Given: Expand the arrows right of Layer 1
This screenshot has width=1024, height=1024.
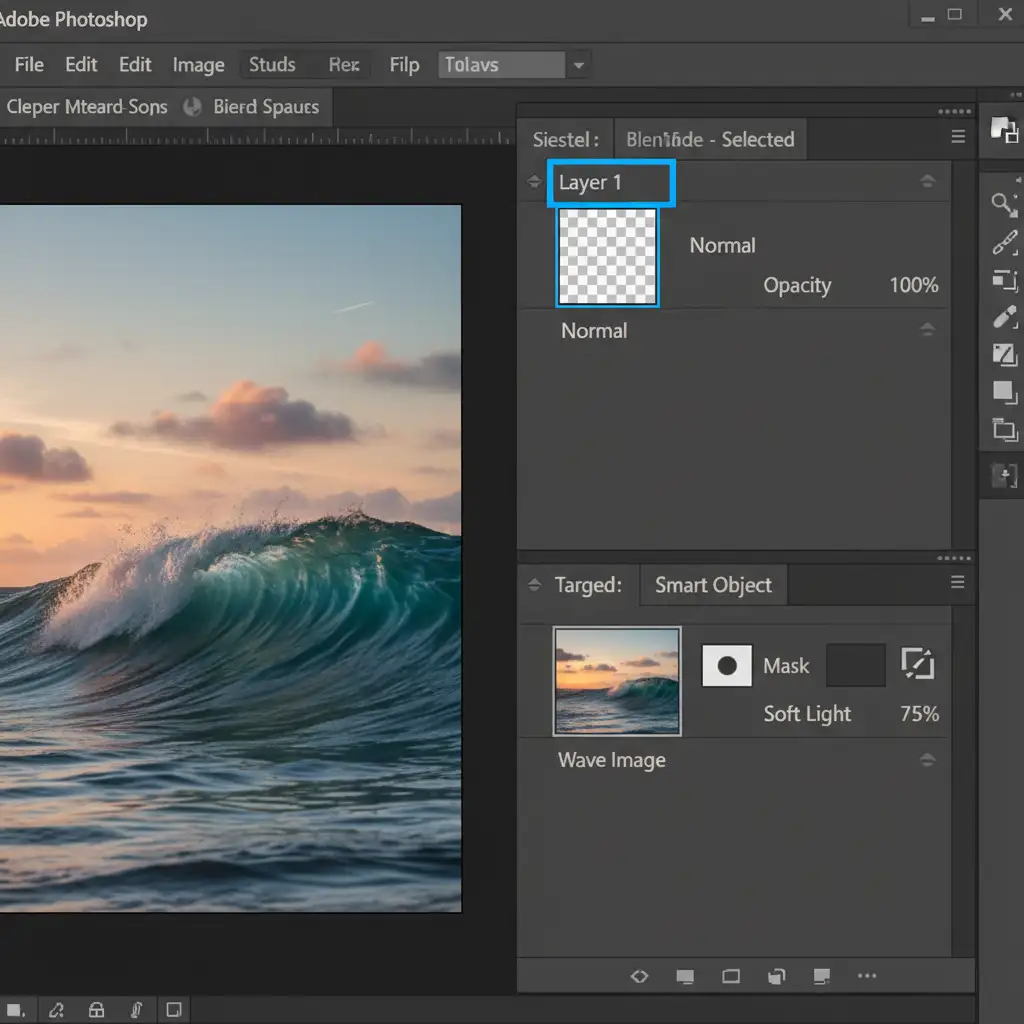Looking at the screenshot, I should [x=927, y=181].
